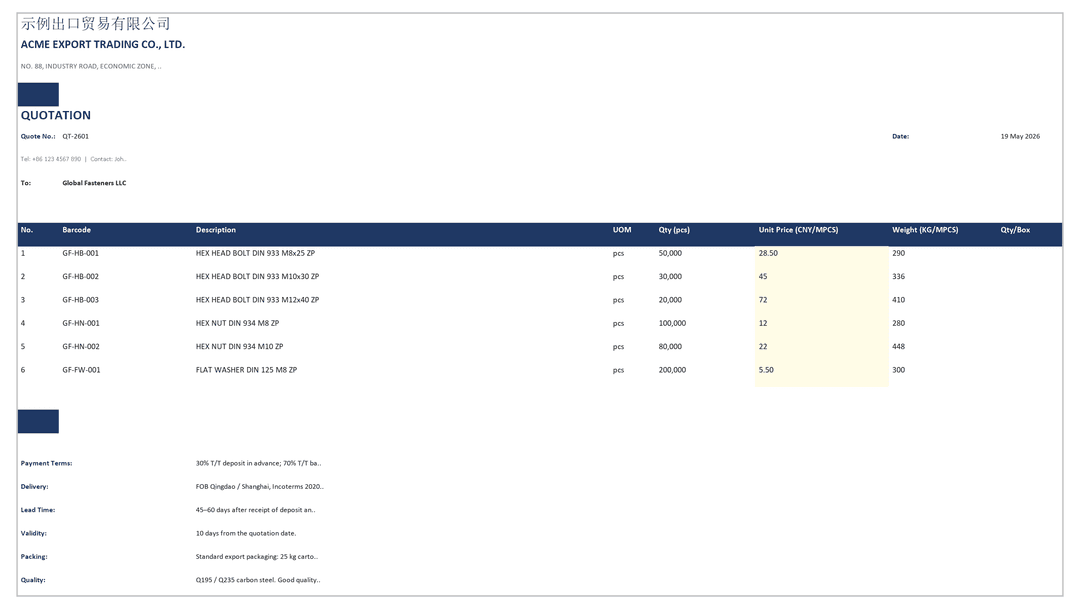Click the address line NO. 88, INDUSTRY ROAD
This screenshot has width=1080, height=609.
click(x=91, y=66)
